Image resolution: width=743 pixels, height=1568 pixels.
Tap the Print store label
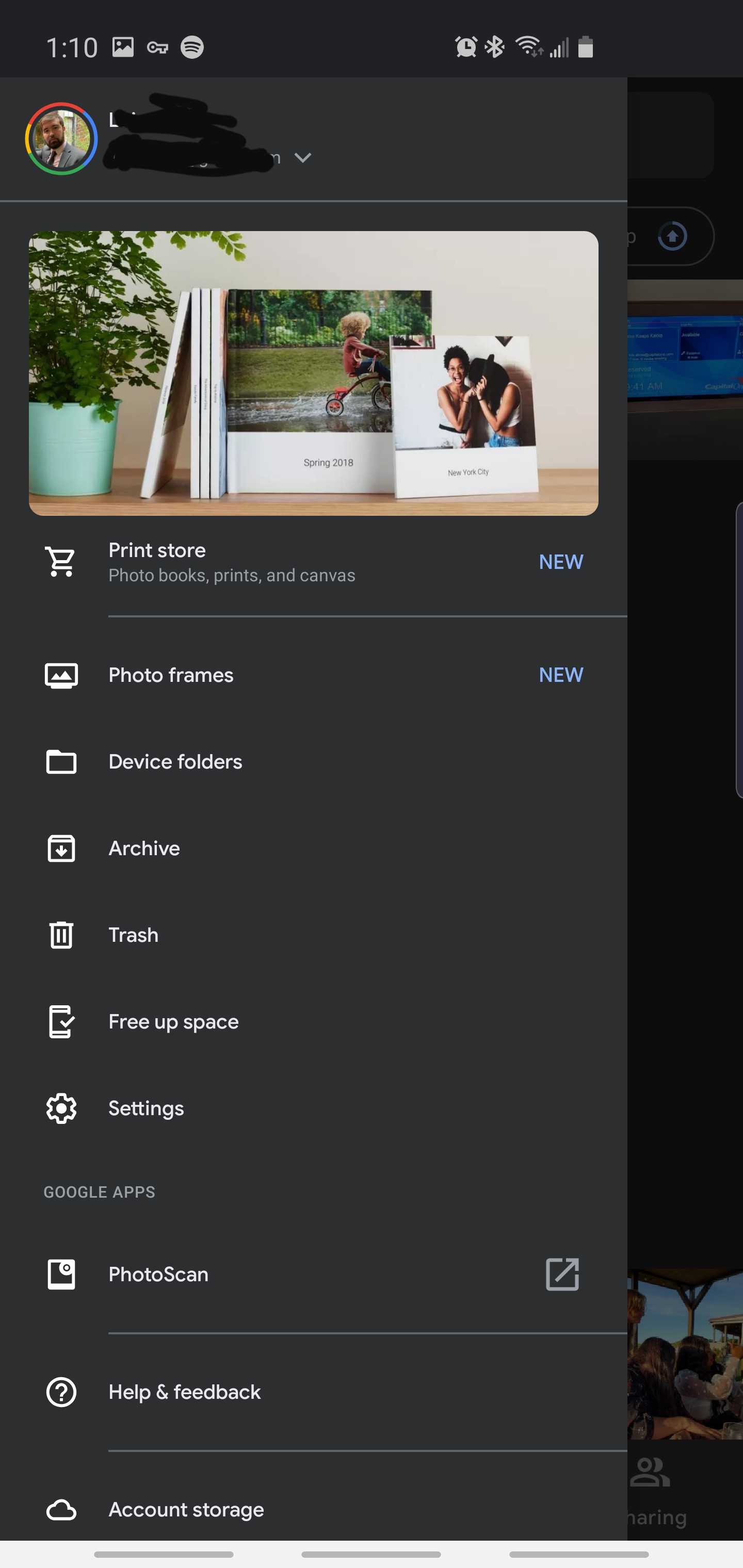[x=157, y=550]
